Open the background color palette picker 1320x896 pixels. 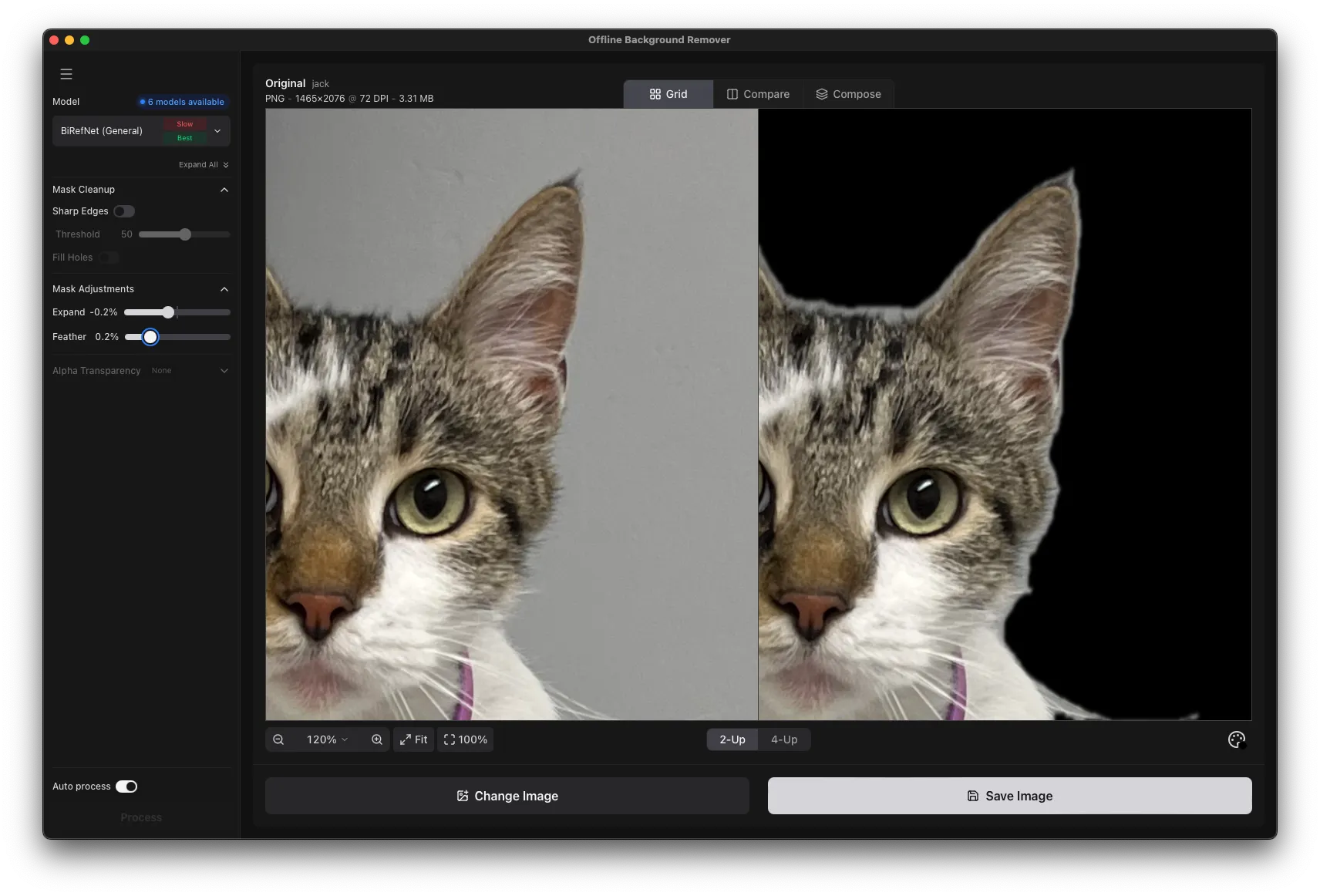pos(1236,739)
